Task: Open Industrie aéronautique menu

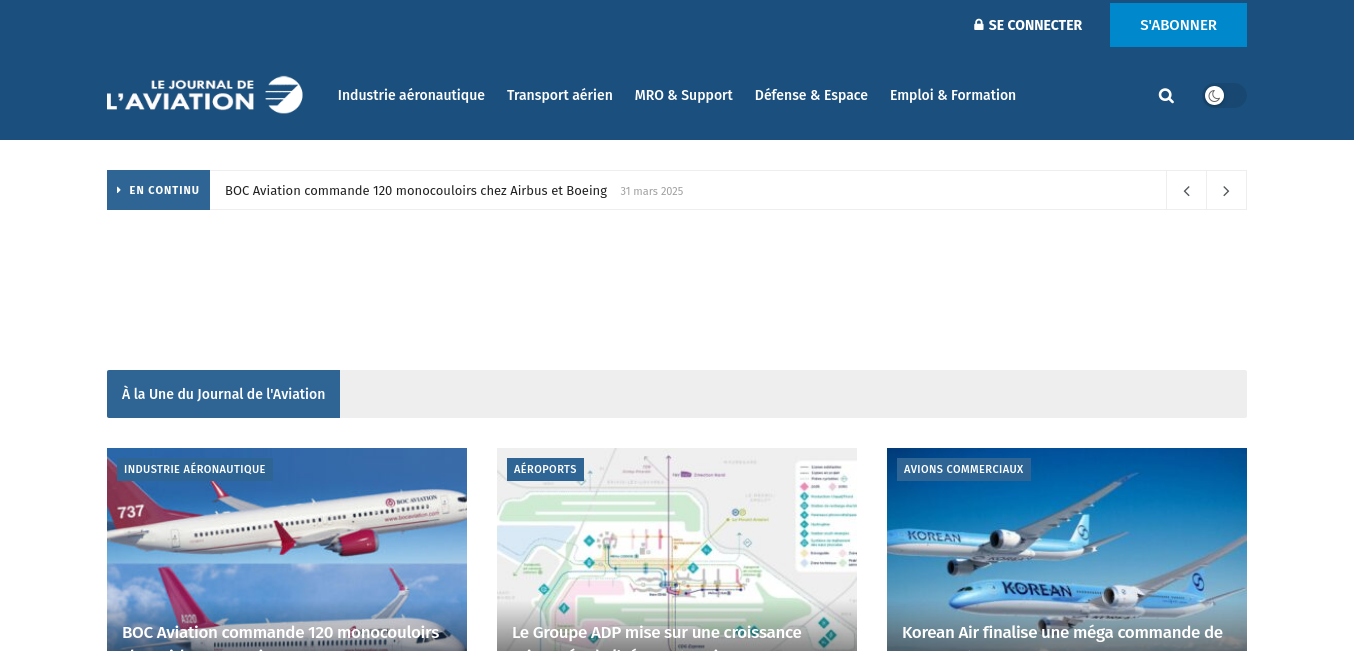Action: pyautogui.click(x=411, y=95)
